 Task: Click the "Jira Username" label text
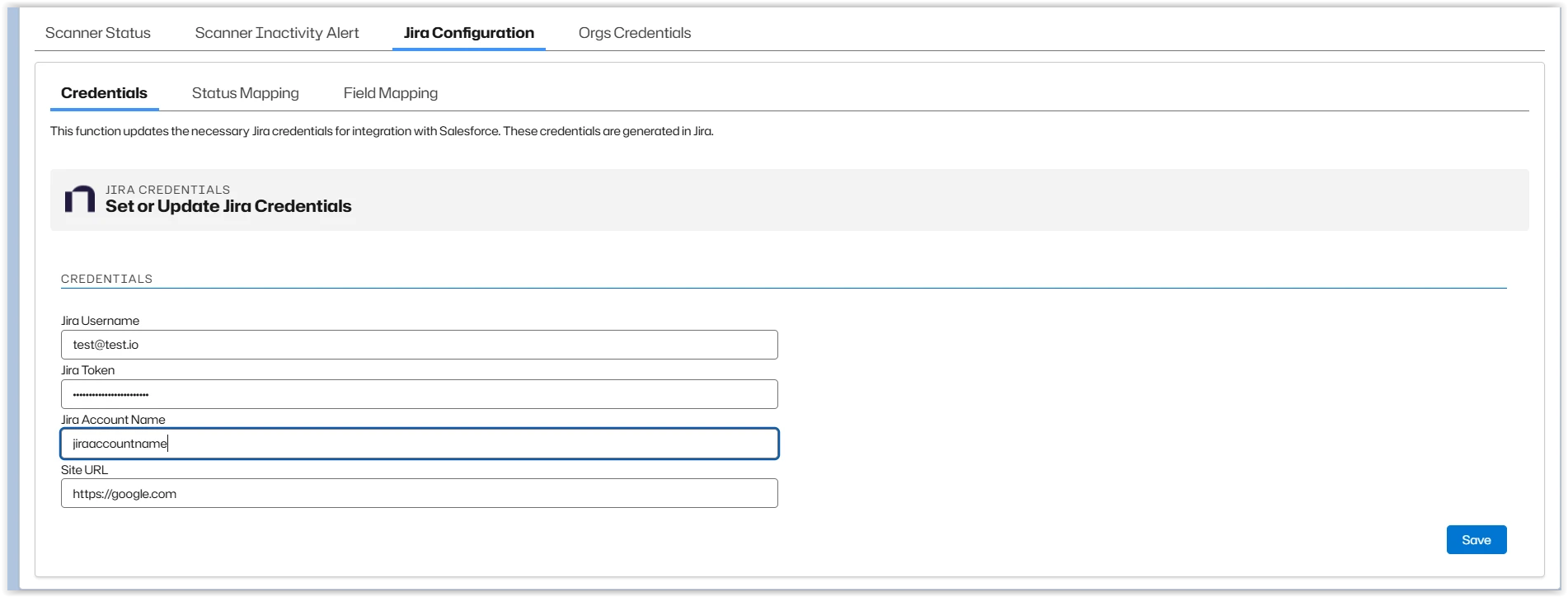[x=100, y=321]
